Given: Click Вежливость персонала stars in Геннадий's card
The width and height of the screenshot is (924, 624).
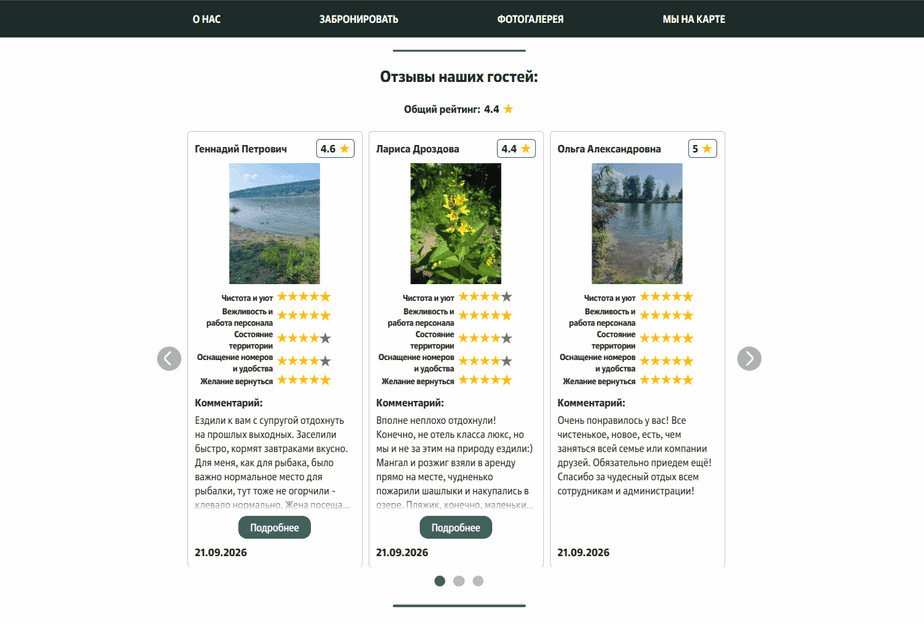Looking at the screenshot, I should [304, 315].
